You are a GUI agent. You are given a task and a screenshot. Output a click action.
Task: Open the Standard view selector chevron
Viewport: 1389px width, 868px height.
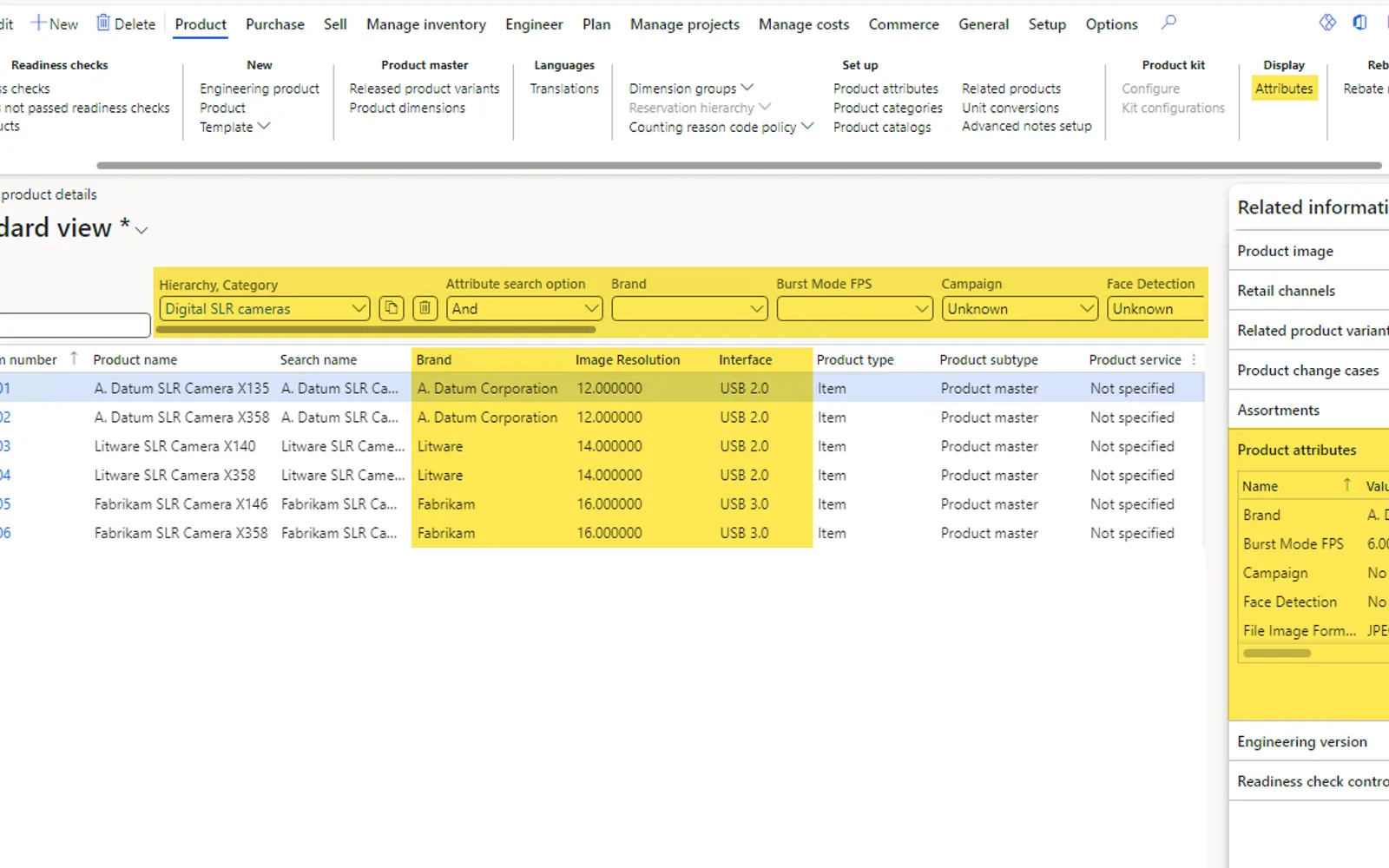click(142, 230)
